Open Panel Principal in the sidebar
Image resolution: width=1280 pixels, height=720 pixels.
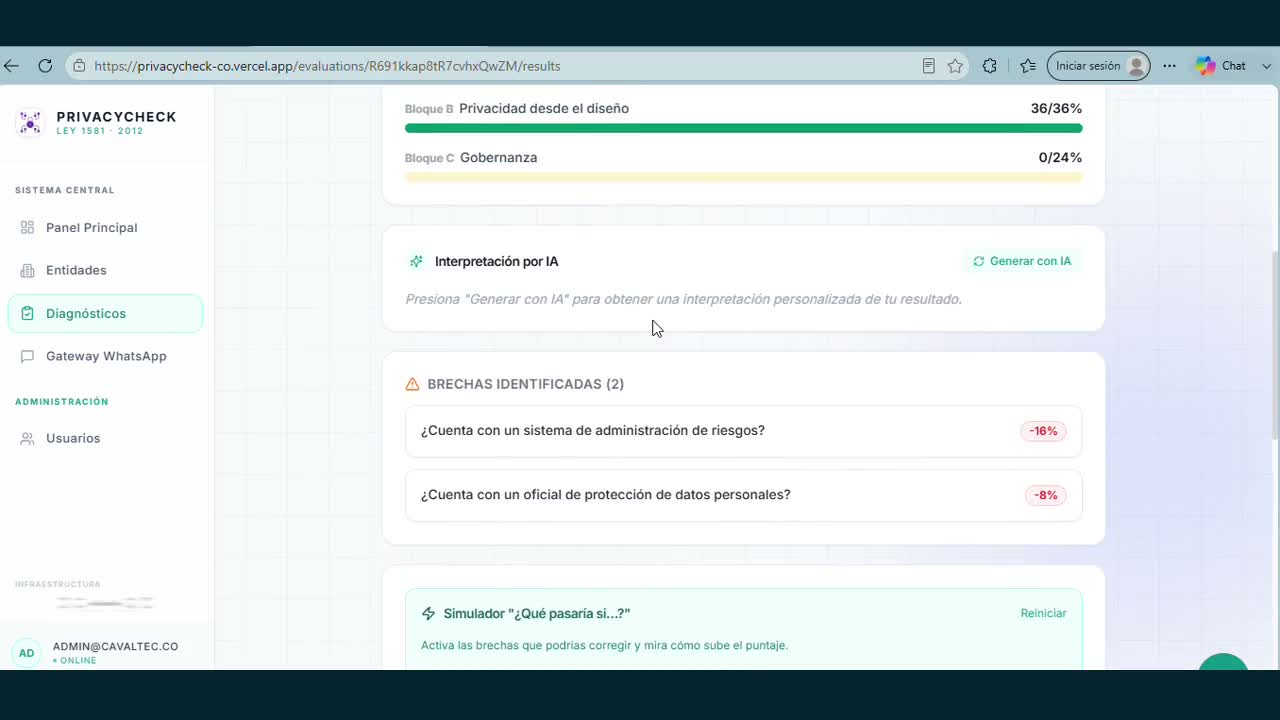tap(105, 227)
